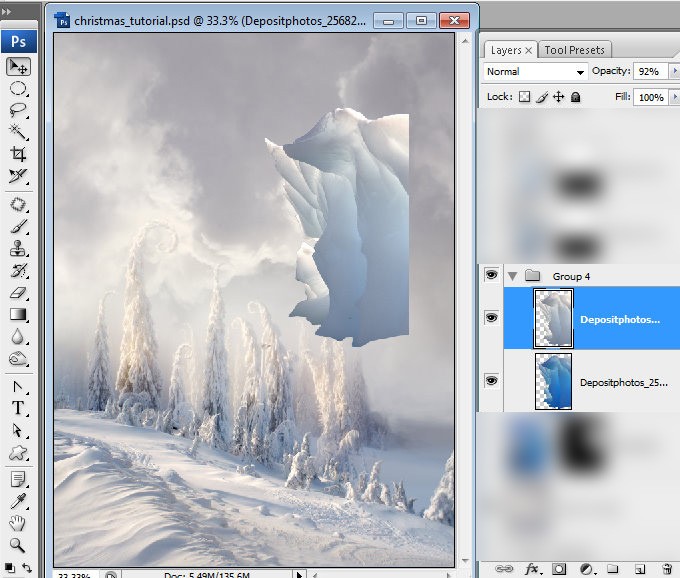Select the Eraser tool
Image resolution: width=680 pixels, height=578 pixels.
pyautogui.click(x=18, y=293)
